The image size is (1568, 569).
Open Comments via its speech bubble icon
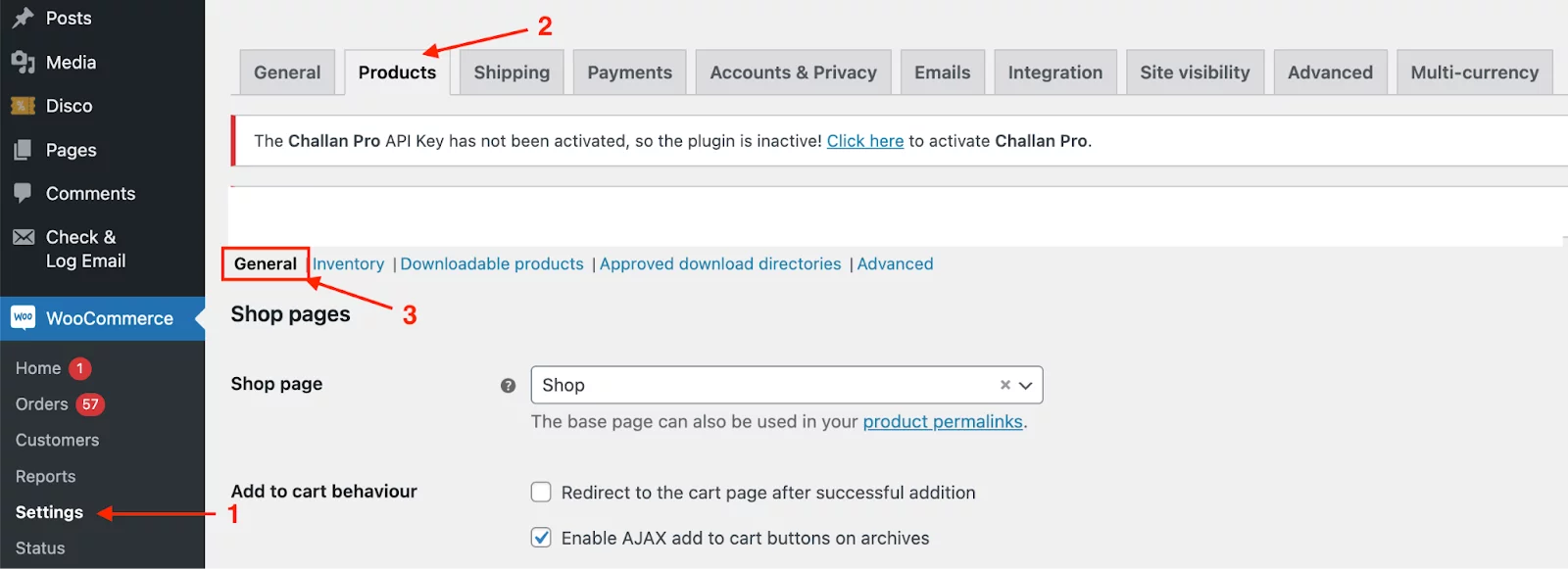[22, 193]
